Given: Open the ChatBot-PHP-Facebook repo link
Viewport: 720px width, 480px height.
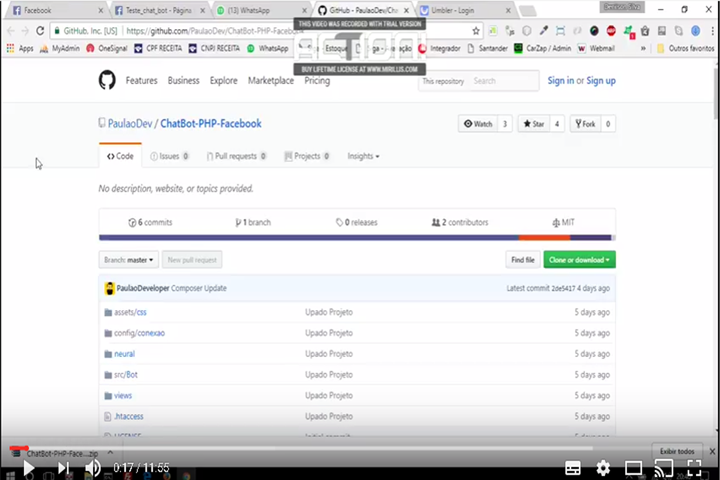Looking at the screenshot, I should coord(211,124).
